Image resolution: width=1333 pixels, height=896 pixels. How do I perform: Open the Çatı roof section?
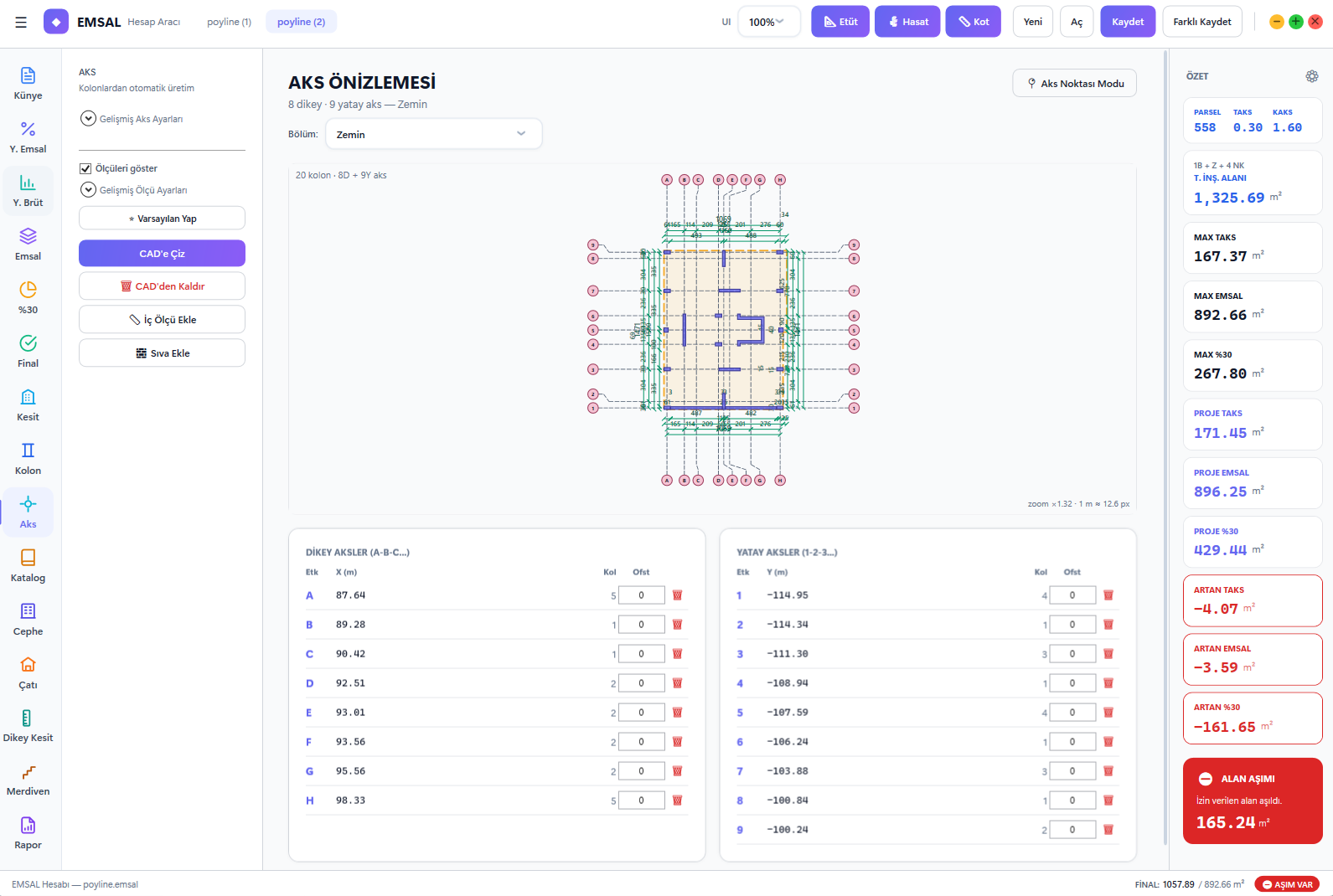tap(28, 673)
